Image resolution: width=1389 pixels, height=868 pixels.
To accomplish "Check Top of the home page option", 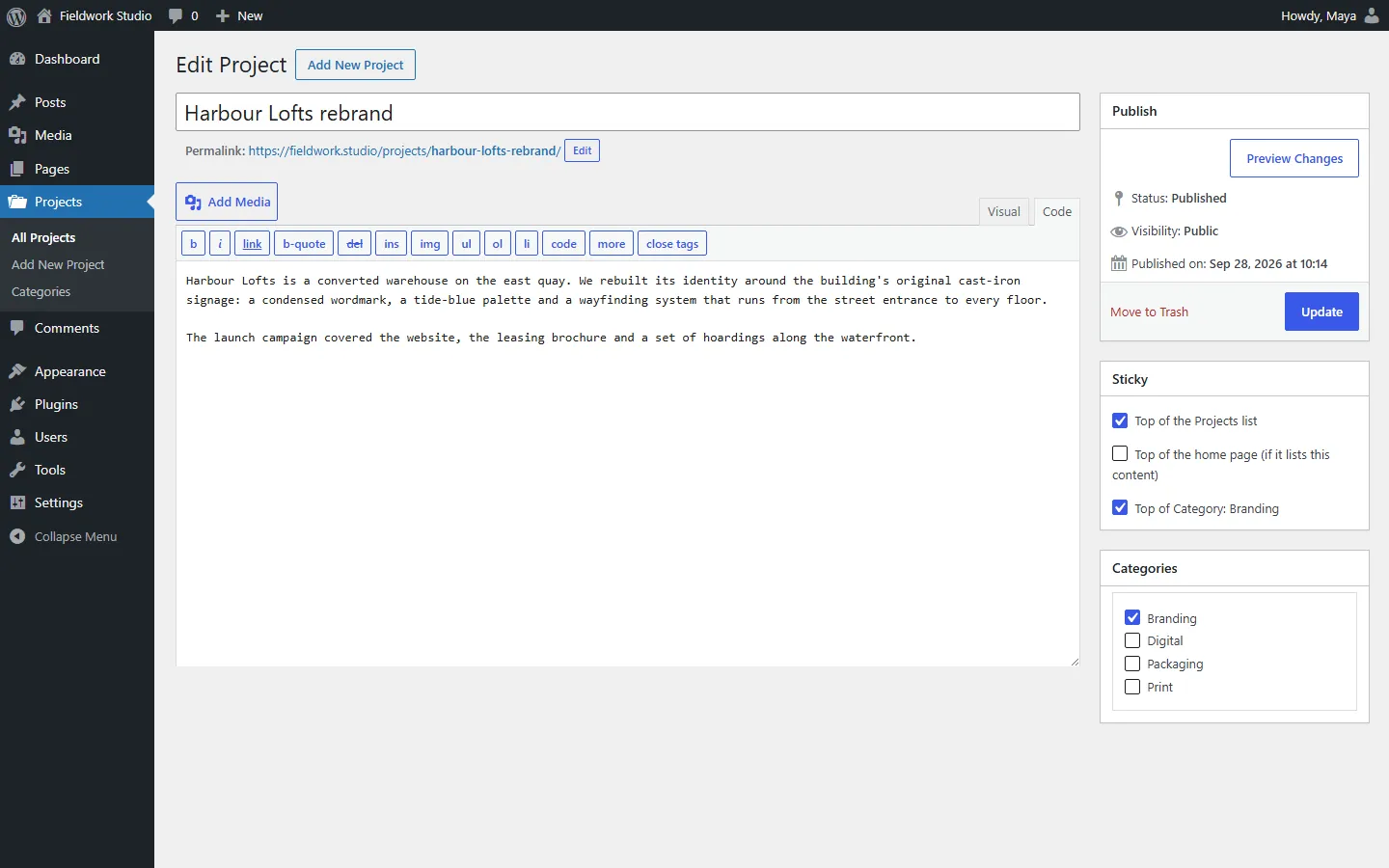I will point(1120,453).
